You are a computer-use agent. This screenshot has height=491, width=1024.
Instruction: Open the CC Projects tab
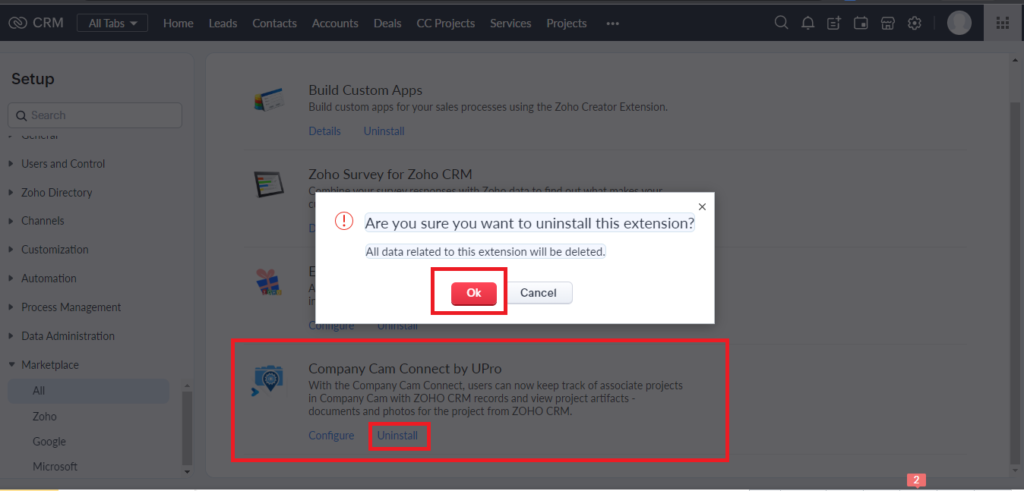445,24
